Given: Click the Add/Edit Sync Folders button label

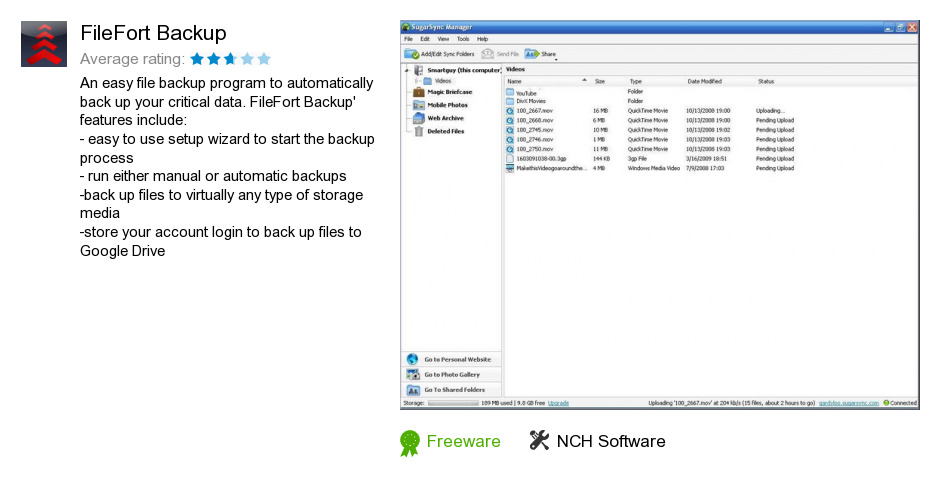Looking at the screenshot, I should (447, 54).
